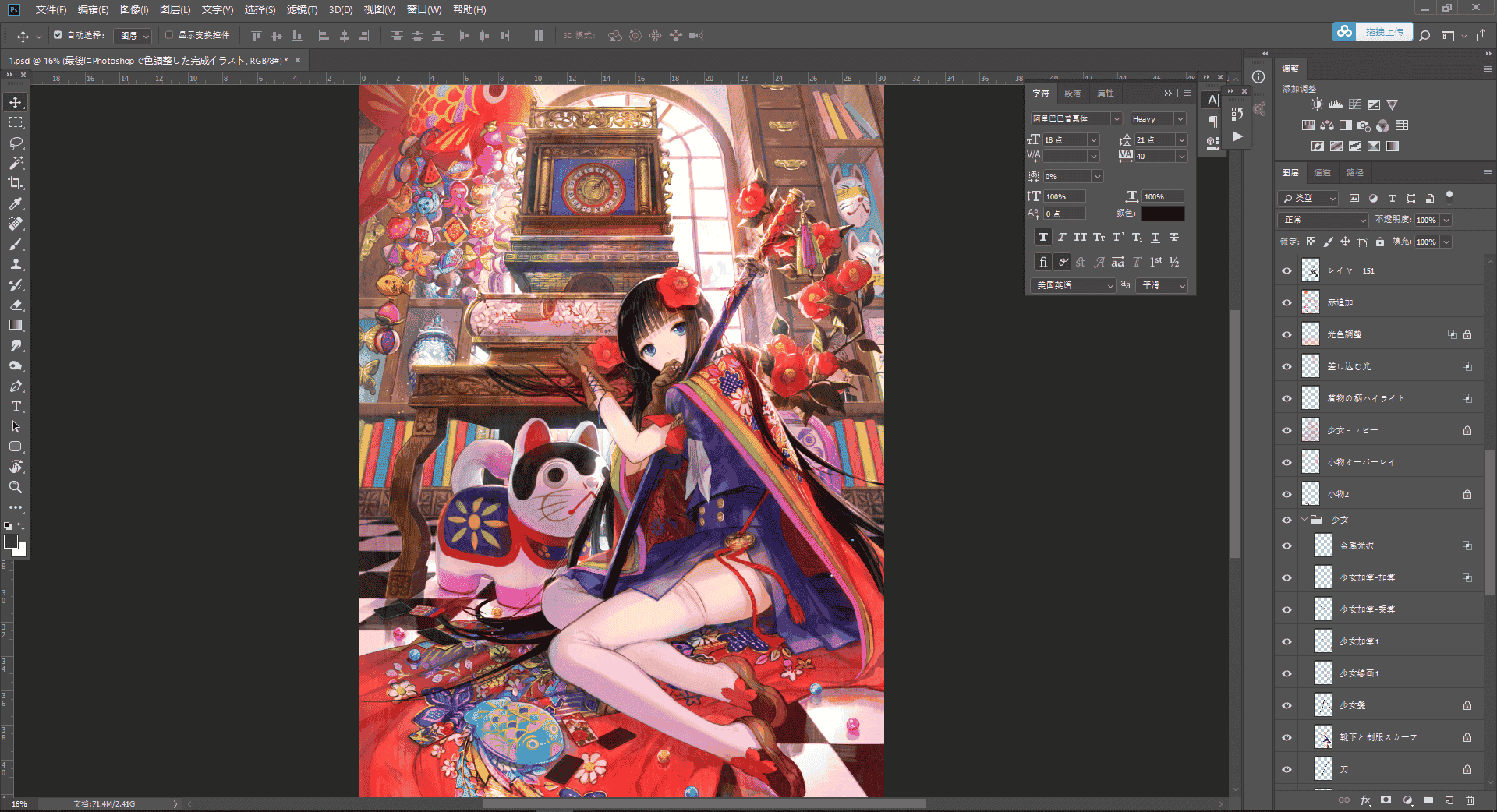This screenshot has height=812, width=1497.
Task: Select the Rectangular Marquee tool
Action: coord(16,122)
